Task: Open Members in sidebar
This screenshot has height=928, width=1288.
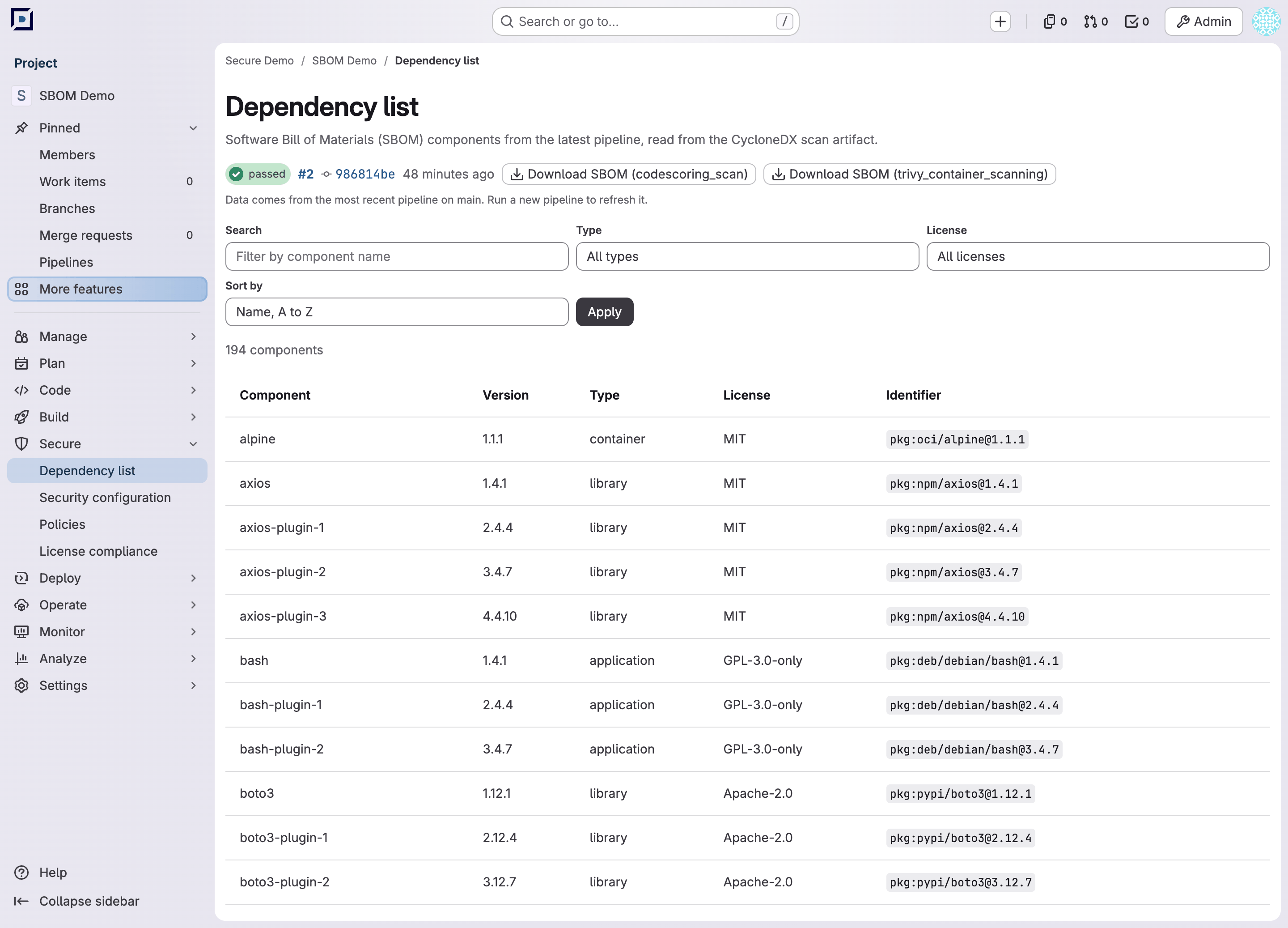Action: tap(107, 154)
